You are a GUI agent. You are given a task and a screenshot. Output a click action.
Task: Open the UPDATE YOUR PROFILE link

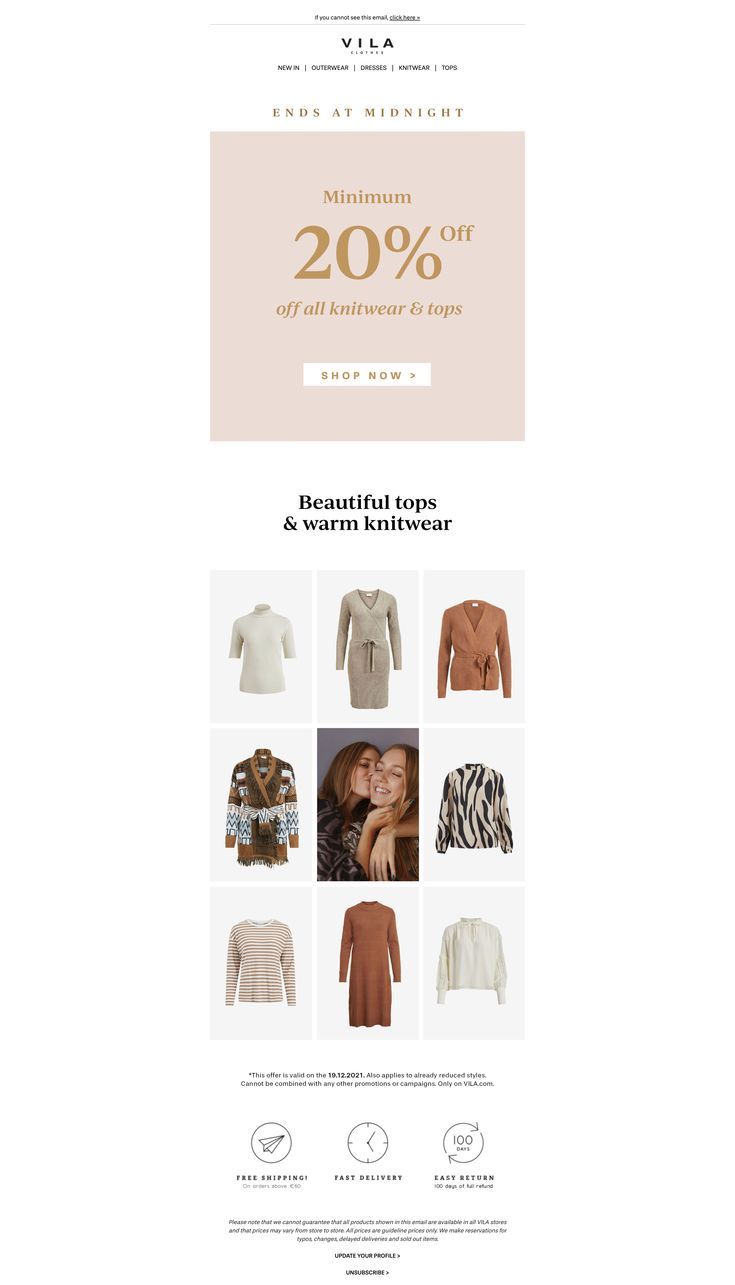(367, 1256)
